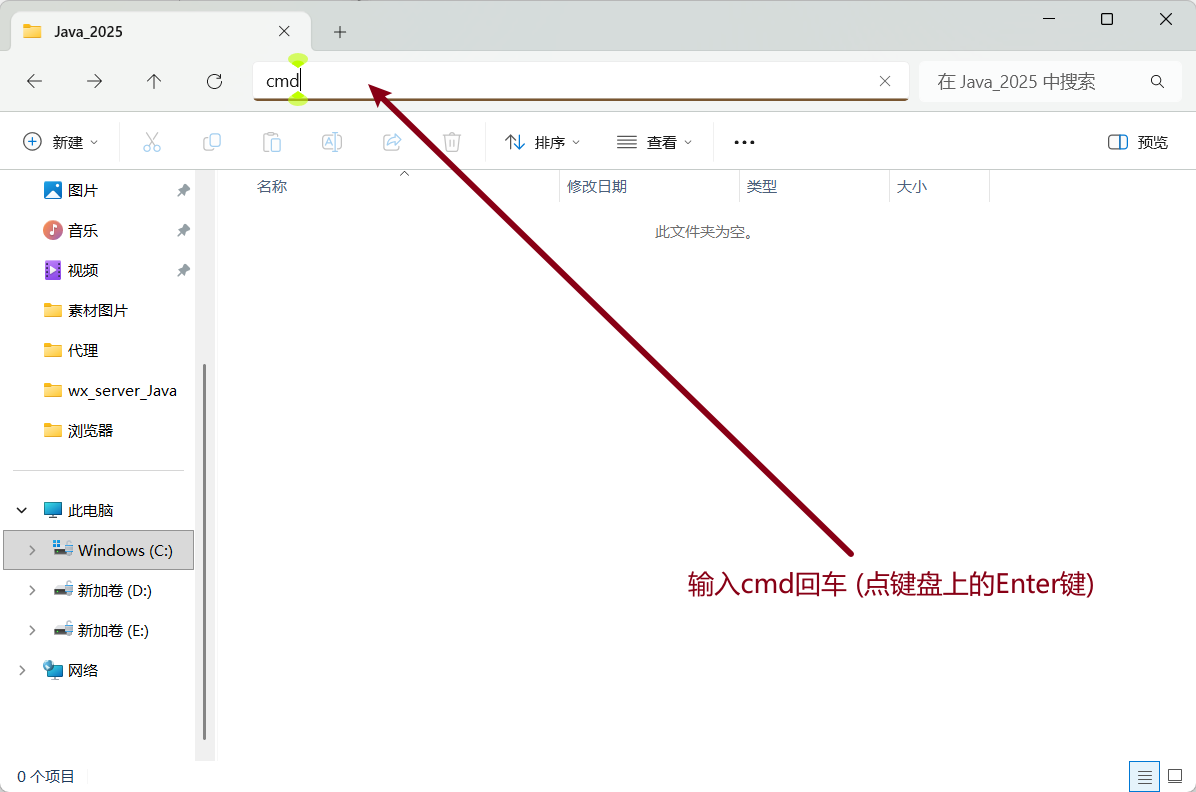Click the Copy icon in toolbar

pyautogui.click(x=212, y=142)
